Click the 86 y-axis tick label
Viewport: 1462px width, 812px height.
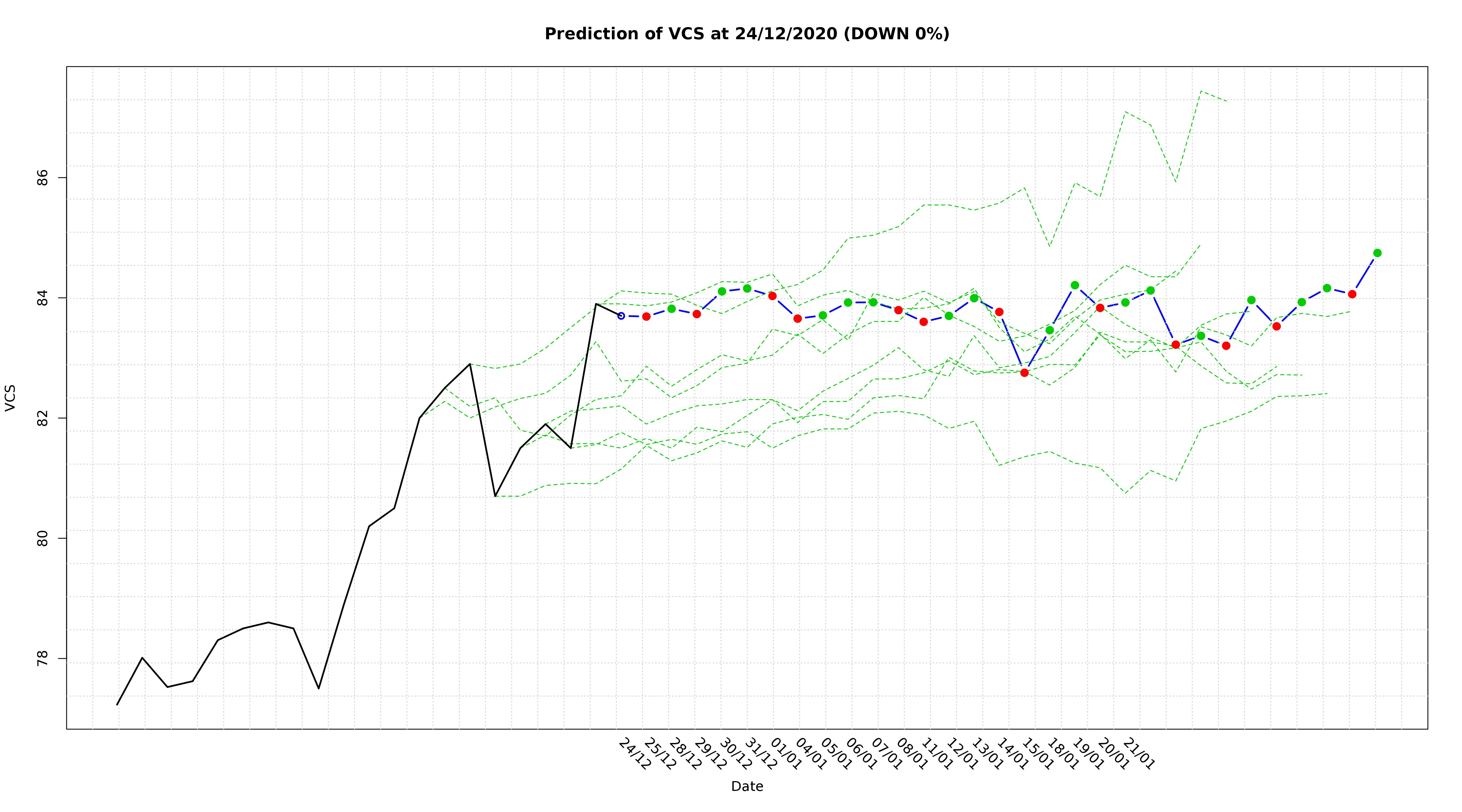tap(42, 178)
